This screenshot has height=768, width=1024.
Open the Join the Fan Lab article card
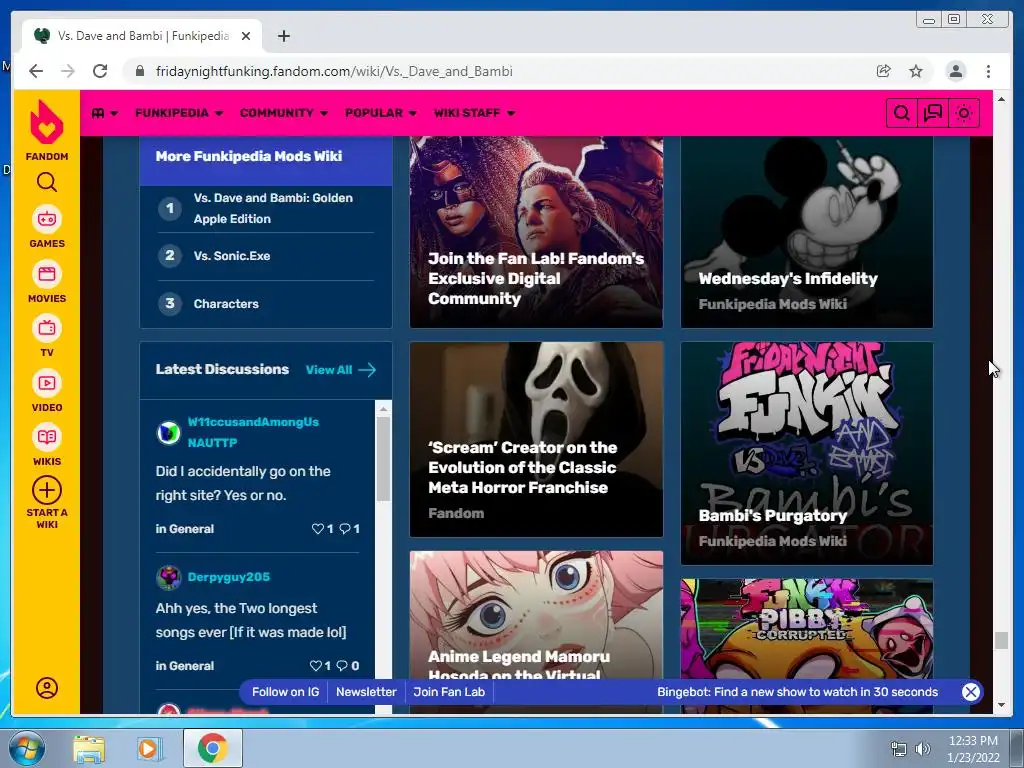[536, 232]
